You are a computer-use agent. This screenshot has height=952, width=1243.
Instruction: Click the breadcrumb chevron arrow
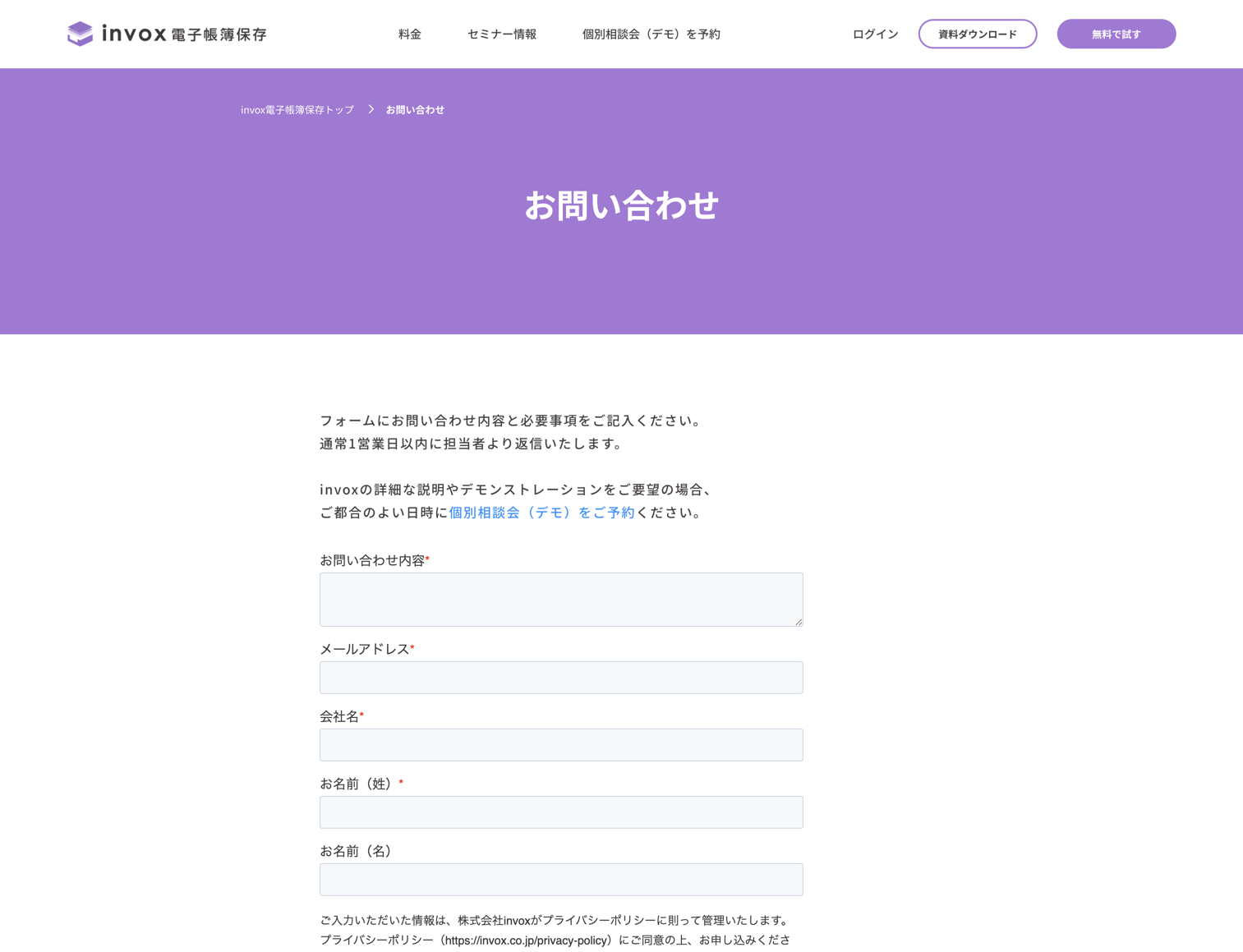tap(371, 108)
